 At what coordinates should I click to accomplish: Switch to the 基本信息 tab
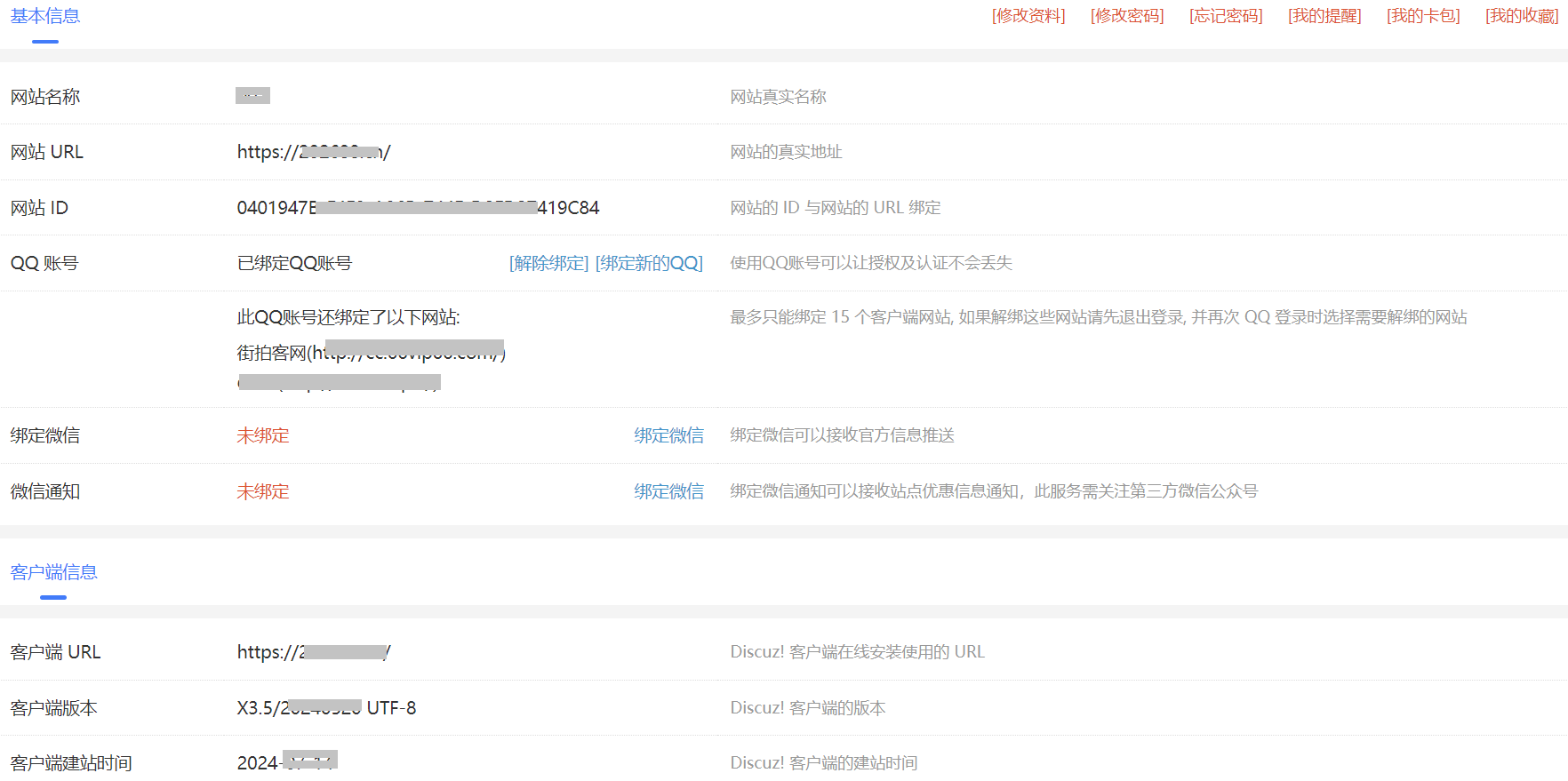click(45, 17)
